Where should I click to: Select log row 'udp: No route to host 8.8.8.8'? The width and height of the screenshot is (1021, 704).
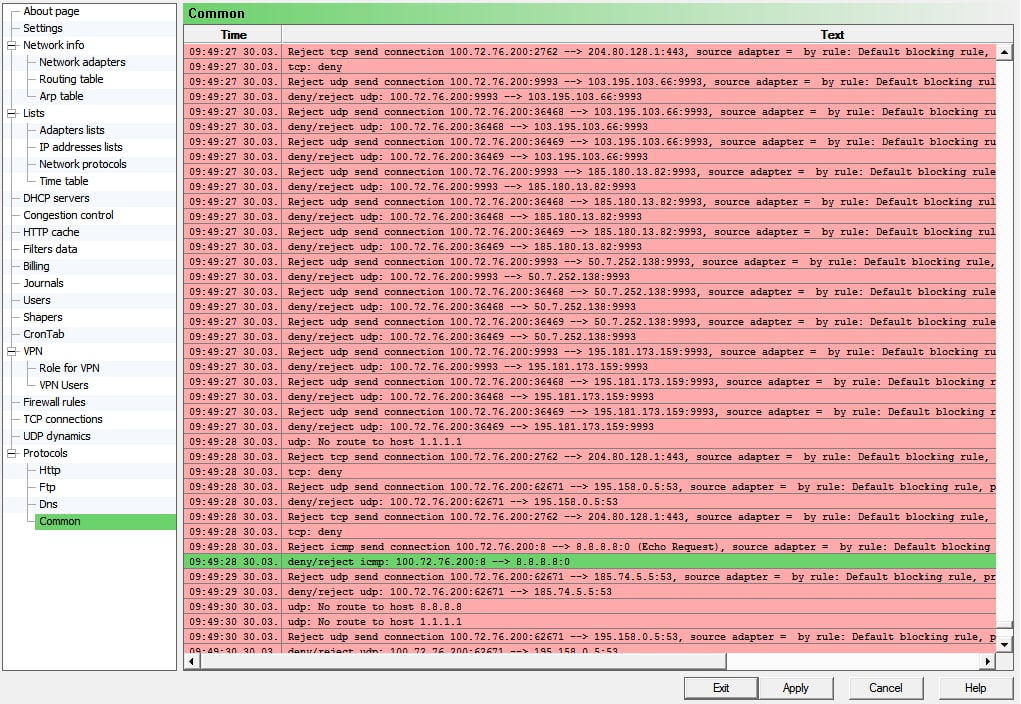pyautogui.click(x=589, y=606)
